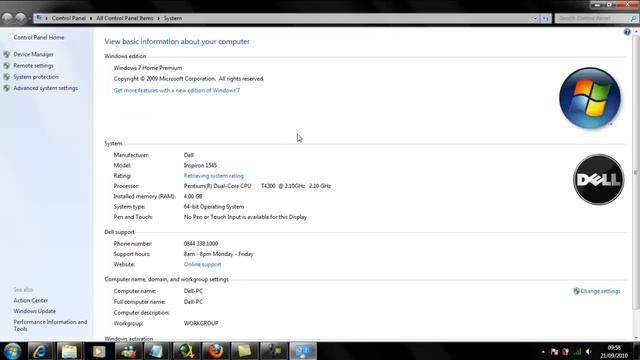Click the Windows logo image
Viewport: 640px width, 360px height.
(590, 98)
